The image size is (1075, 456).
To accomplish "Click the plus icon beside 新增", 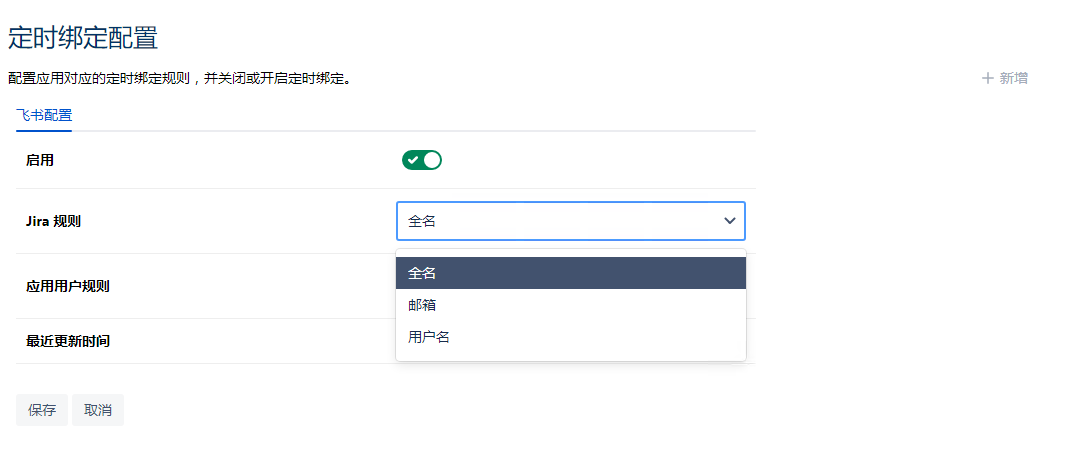I will point(988,78).
